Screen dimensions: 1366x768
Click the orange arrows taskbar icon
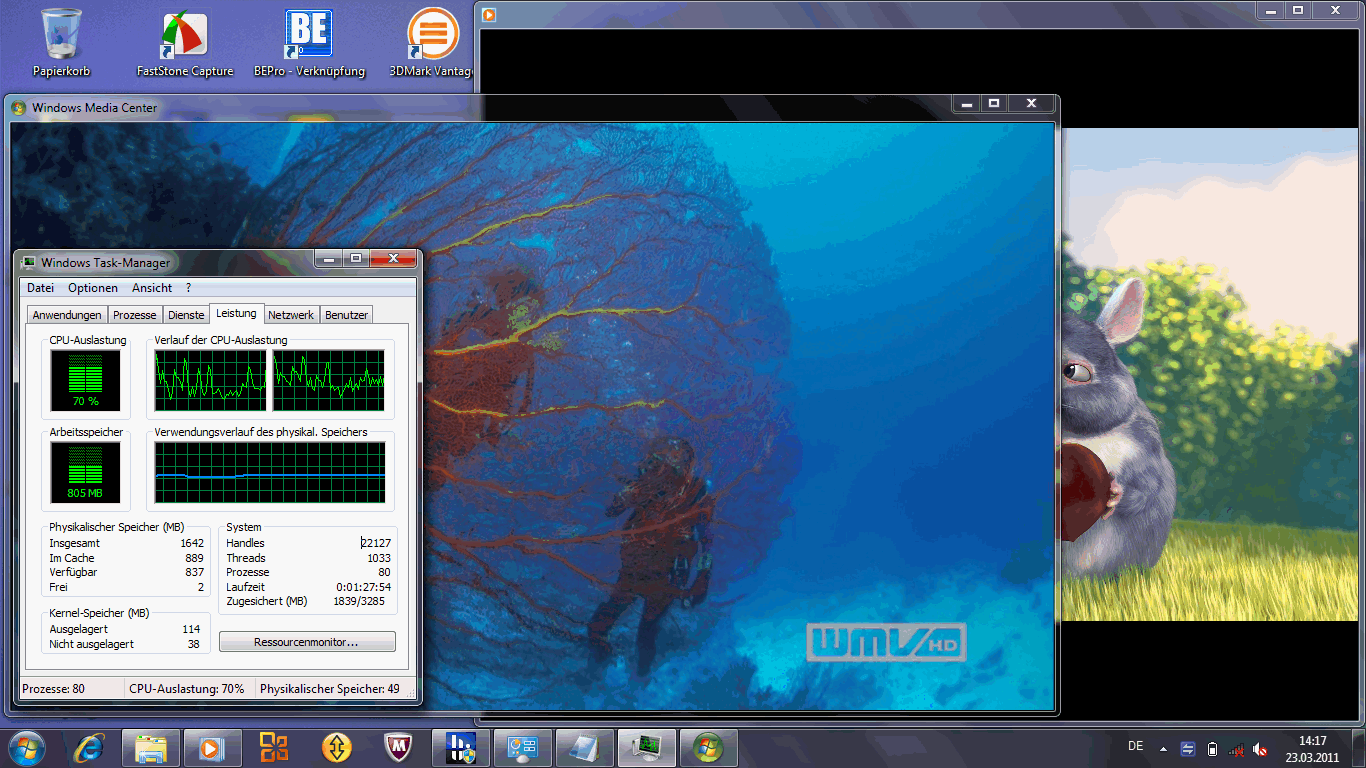coord(337,748)
